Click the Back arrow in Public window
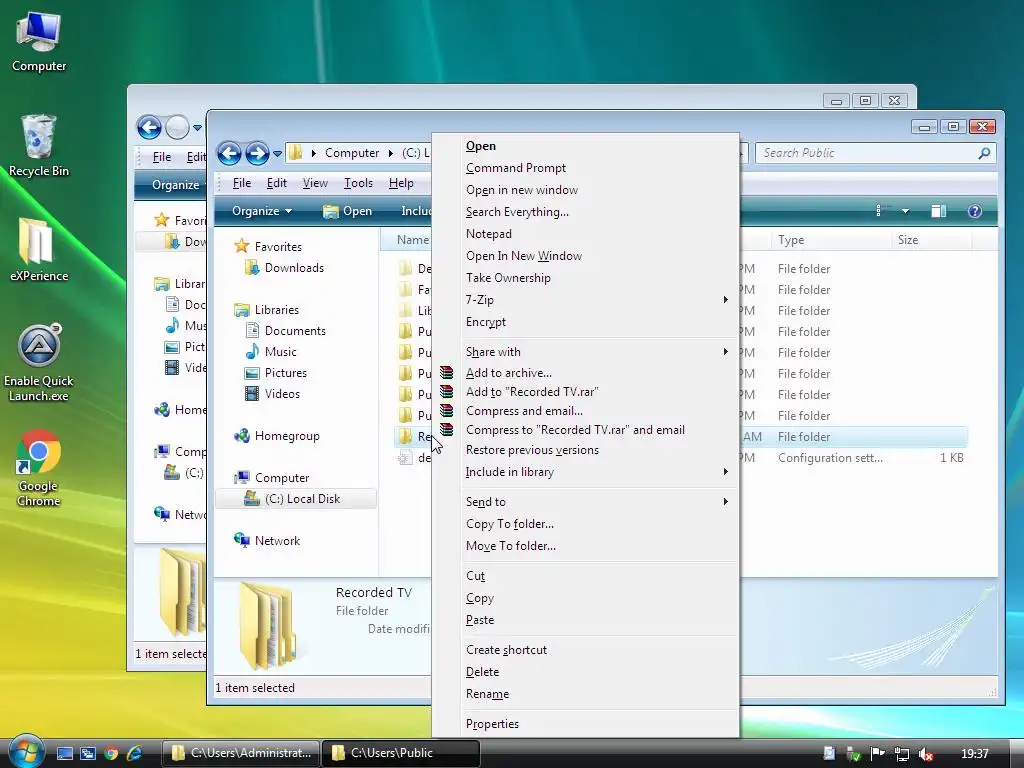This screenshot has width=1024, height=768. point(229,153)
